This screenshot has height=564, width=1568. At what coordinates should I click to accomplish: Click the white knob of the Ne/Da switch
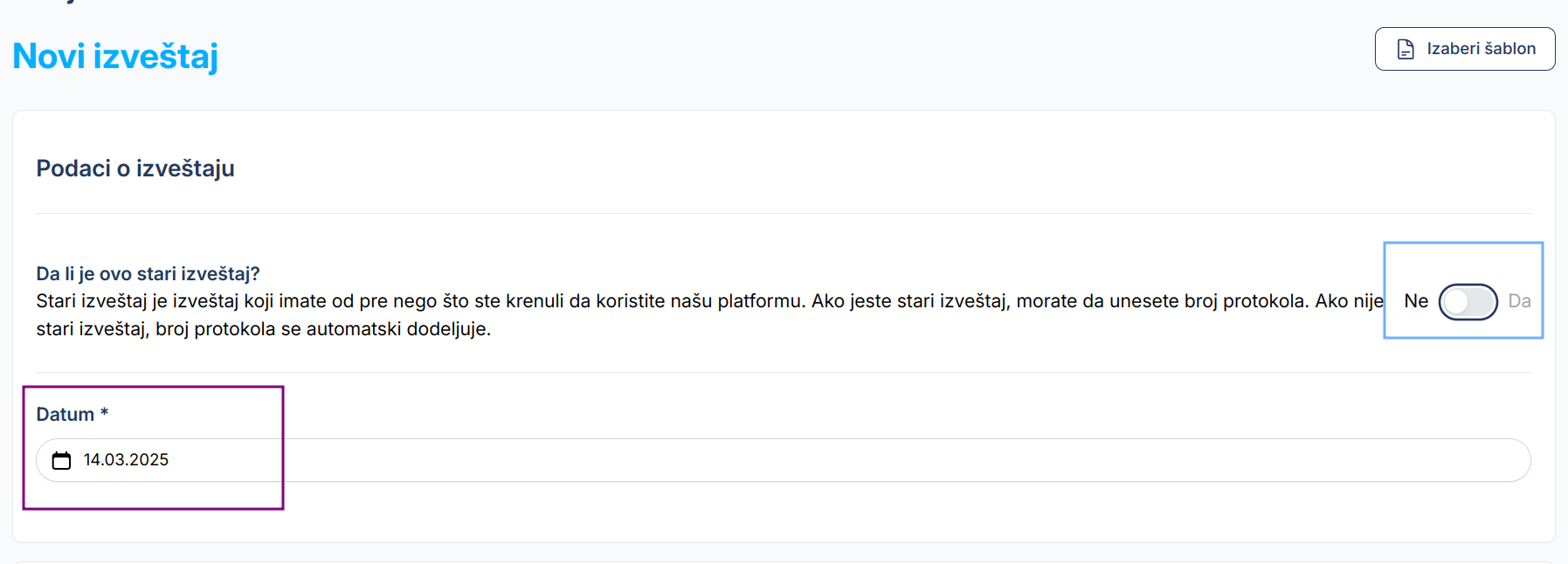(x=1456, y=302)
